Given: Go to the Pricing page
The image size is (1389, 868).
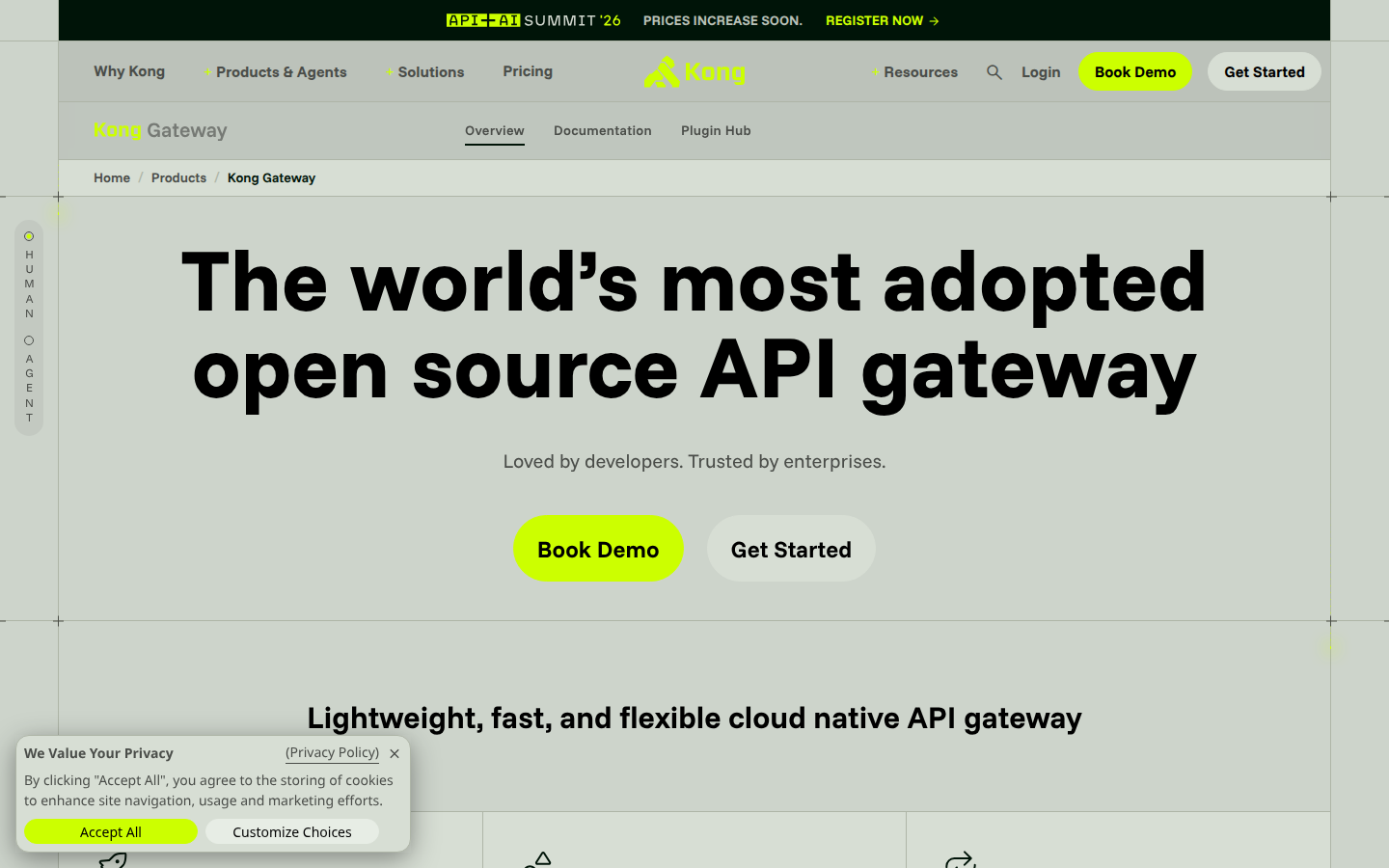Looking at the screenshot, I should click(x=528, y=71).
